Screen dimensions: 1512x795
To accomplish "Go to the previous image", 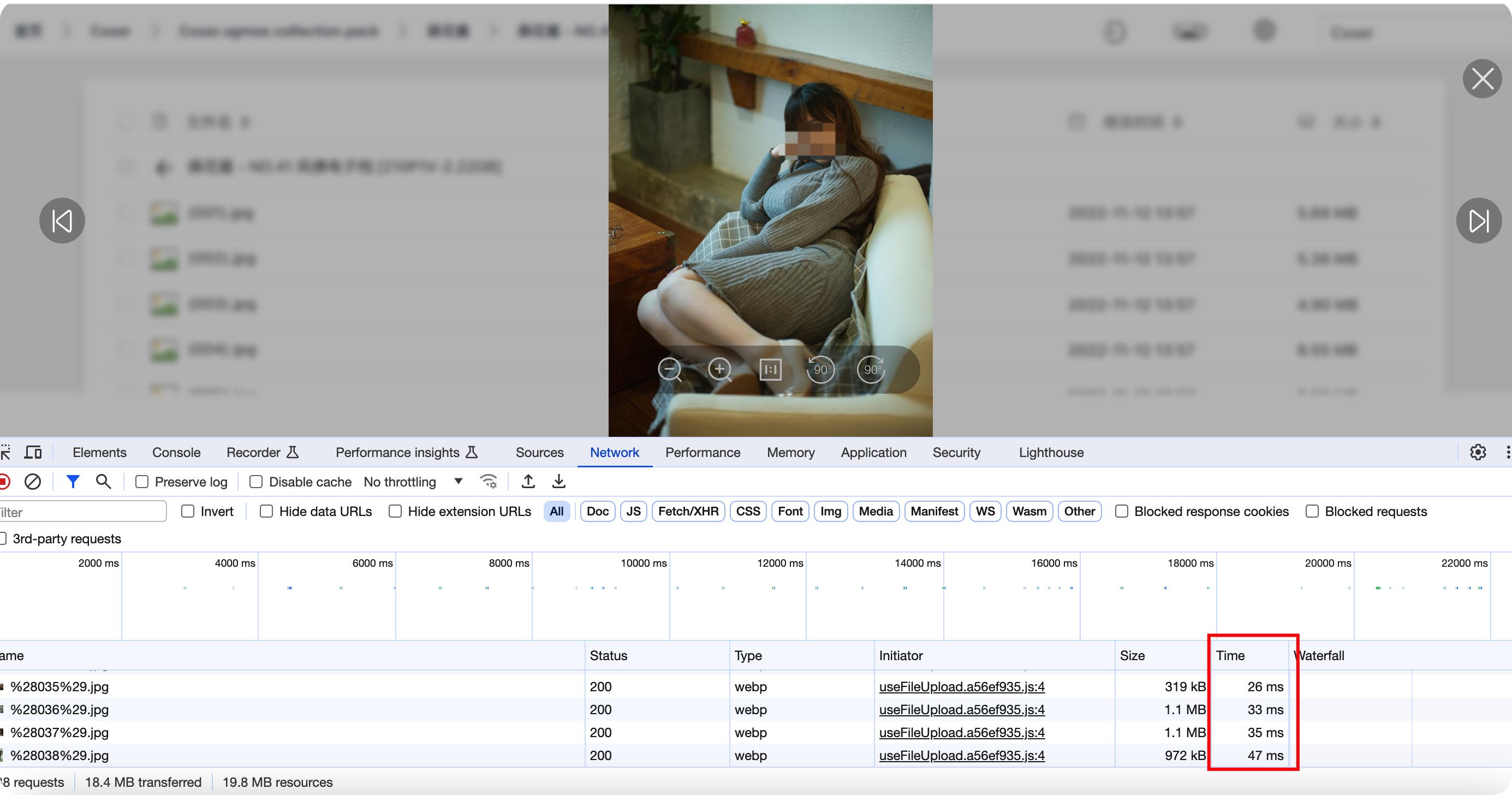I will pos(62,221).
